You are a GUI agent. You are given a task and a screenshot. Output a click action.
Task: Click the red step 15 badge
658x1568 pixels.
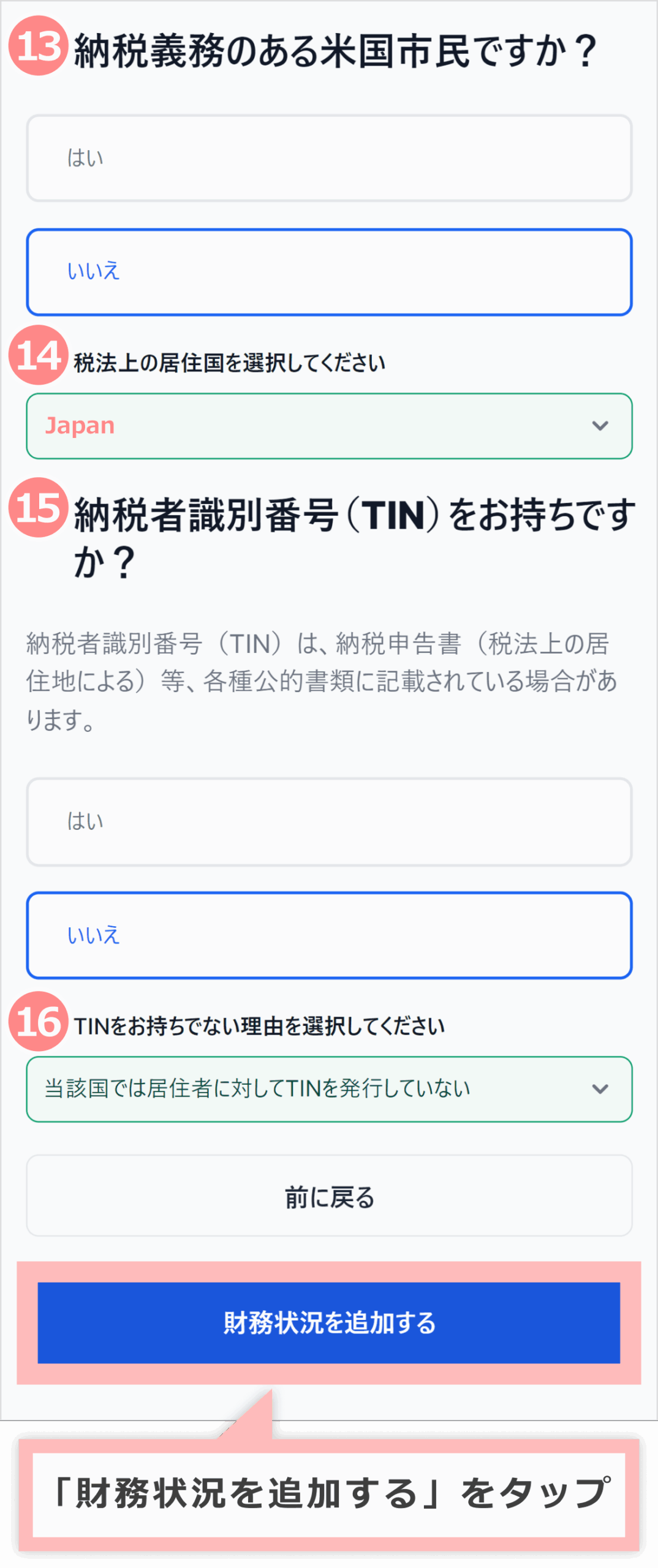tap(38, 508)
